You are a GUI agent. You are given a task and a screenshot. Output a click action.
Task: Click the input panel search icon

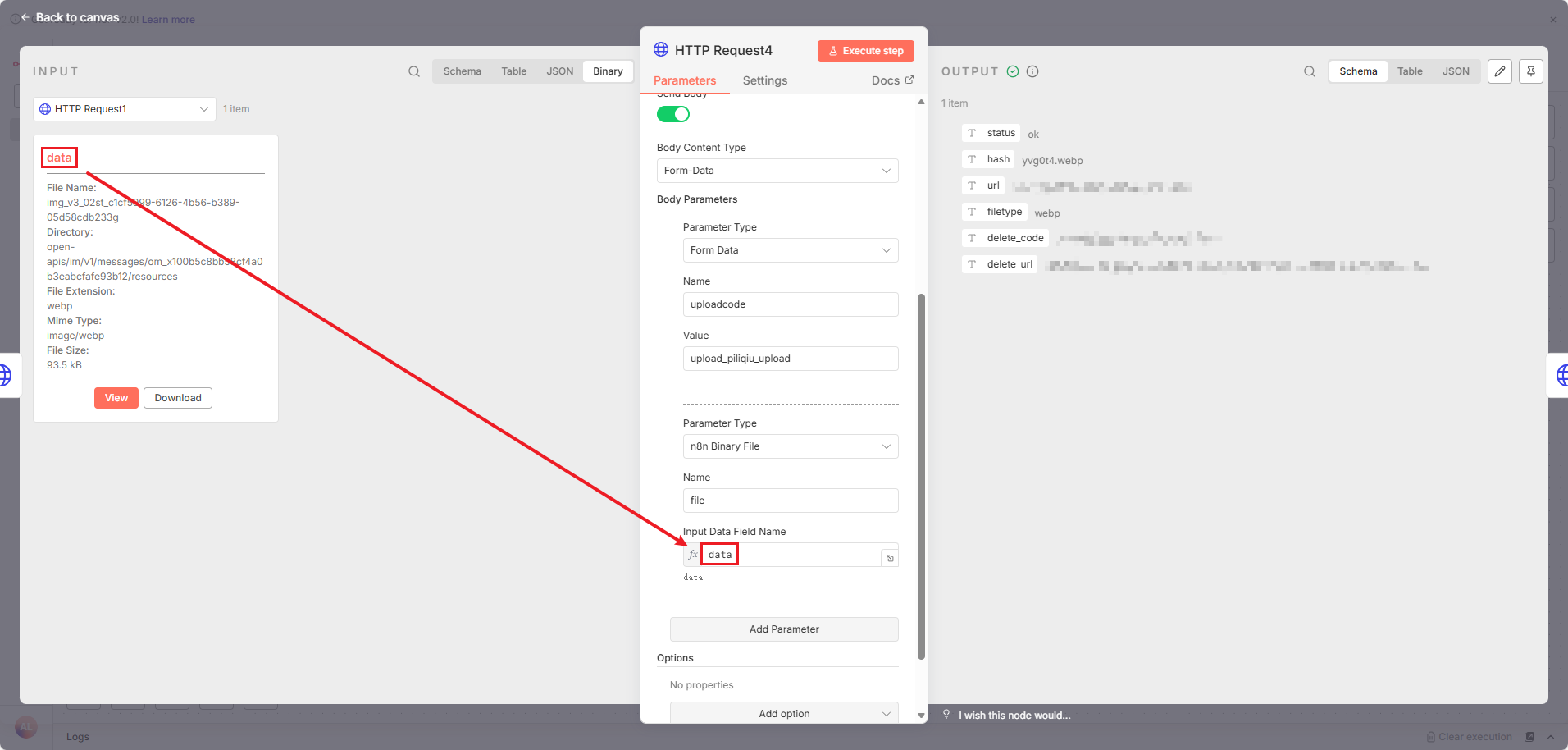(414, 71)
